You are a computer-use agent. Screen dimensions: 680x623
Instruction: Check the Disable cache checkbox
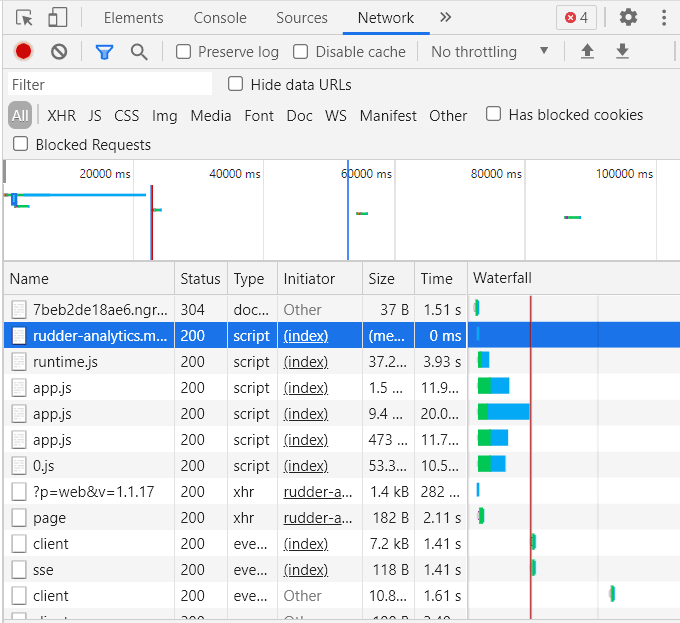301,51
